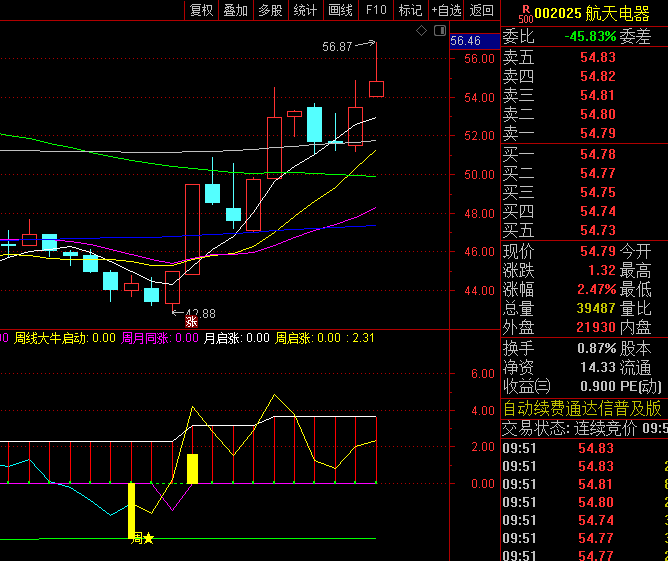Click the stock title 002025 航天电器
Screen dimensions: 668x561
592,13
